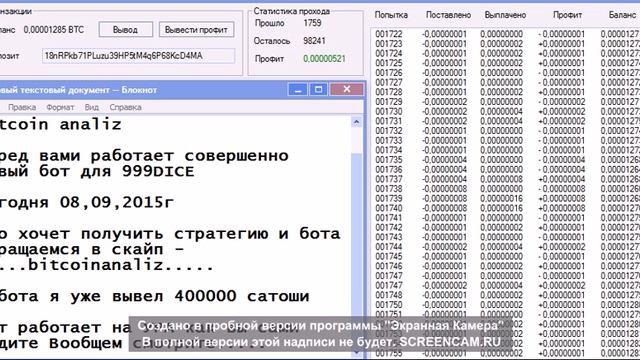
Task: Click payout value in row 001744
Action: click(501, 247)
